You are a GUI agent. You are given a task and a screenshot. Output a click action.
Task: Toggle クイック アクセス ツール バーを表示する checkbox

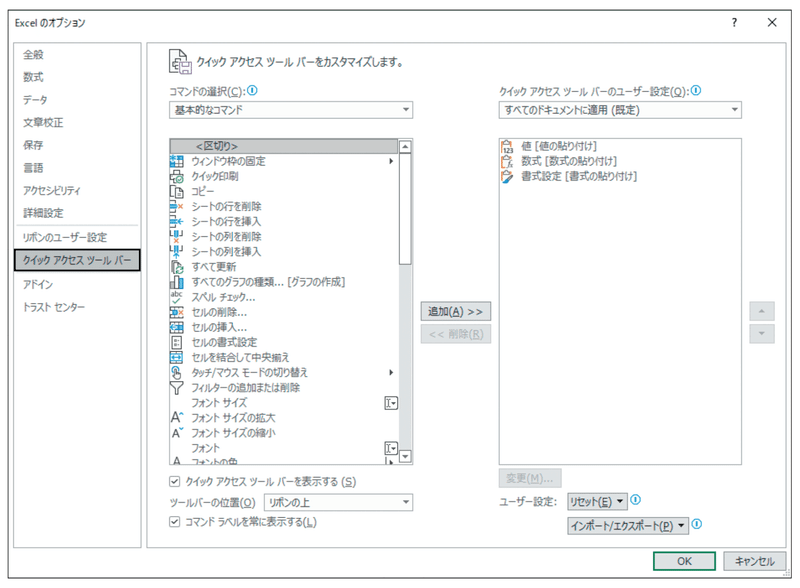[174, 481]
